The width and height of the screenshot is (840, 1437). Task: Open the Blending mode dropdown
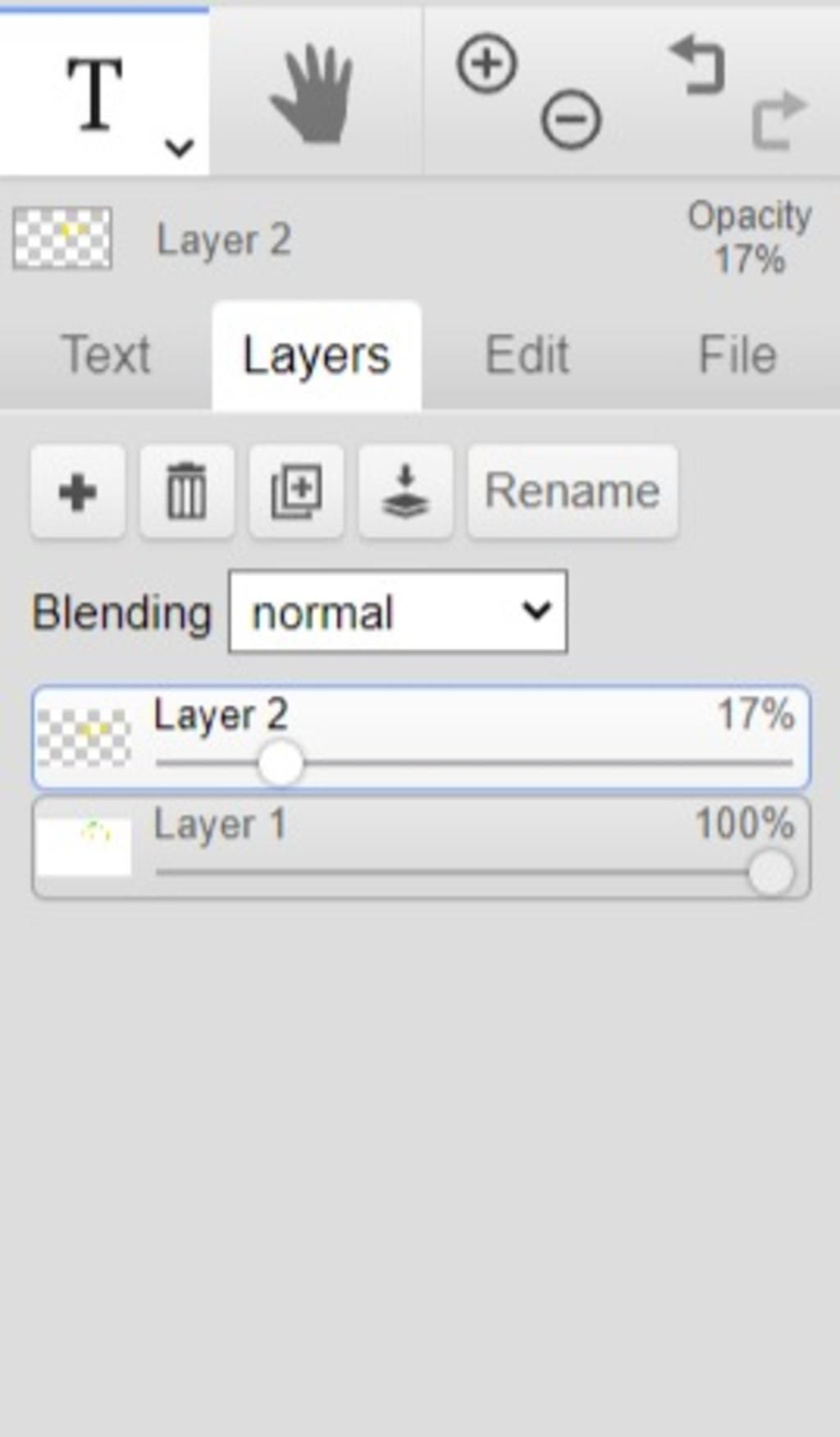tap(398, 612)
